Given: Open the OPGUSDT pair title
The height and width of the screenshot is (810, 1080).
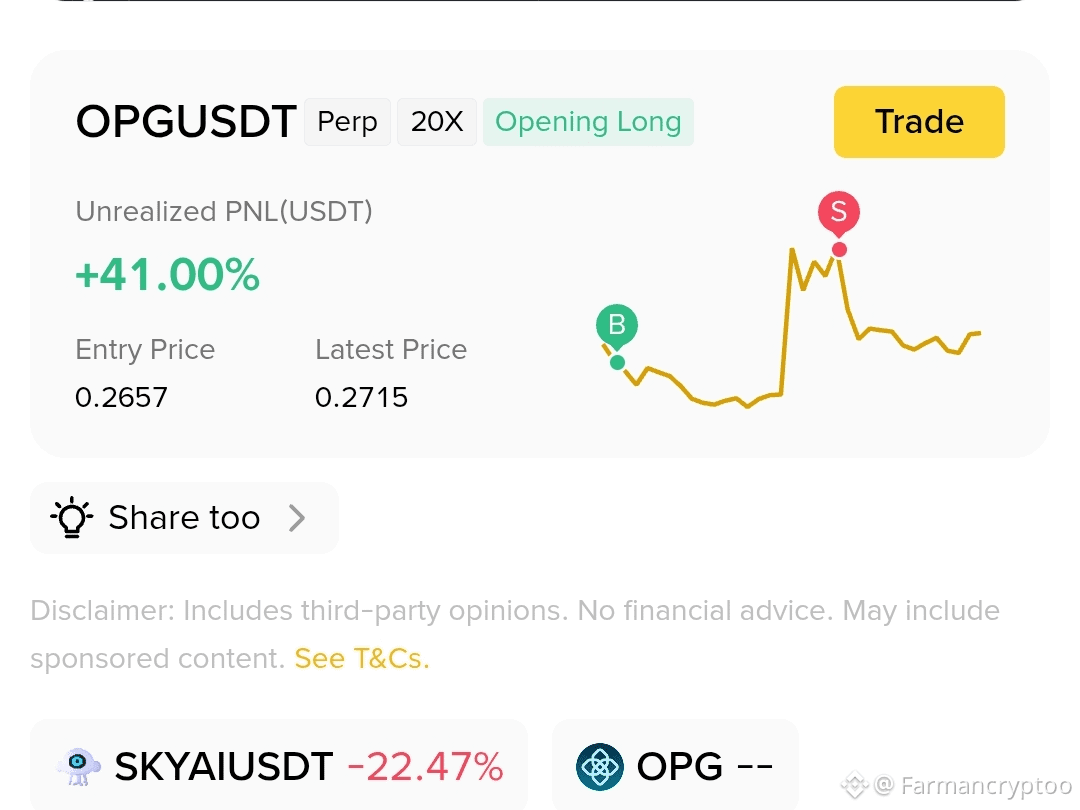Looking at the screenshot, I should point(186,122).
